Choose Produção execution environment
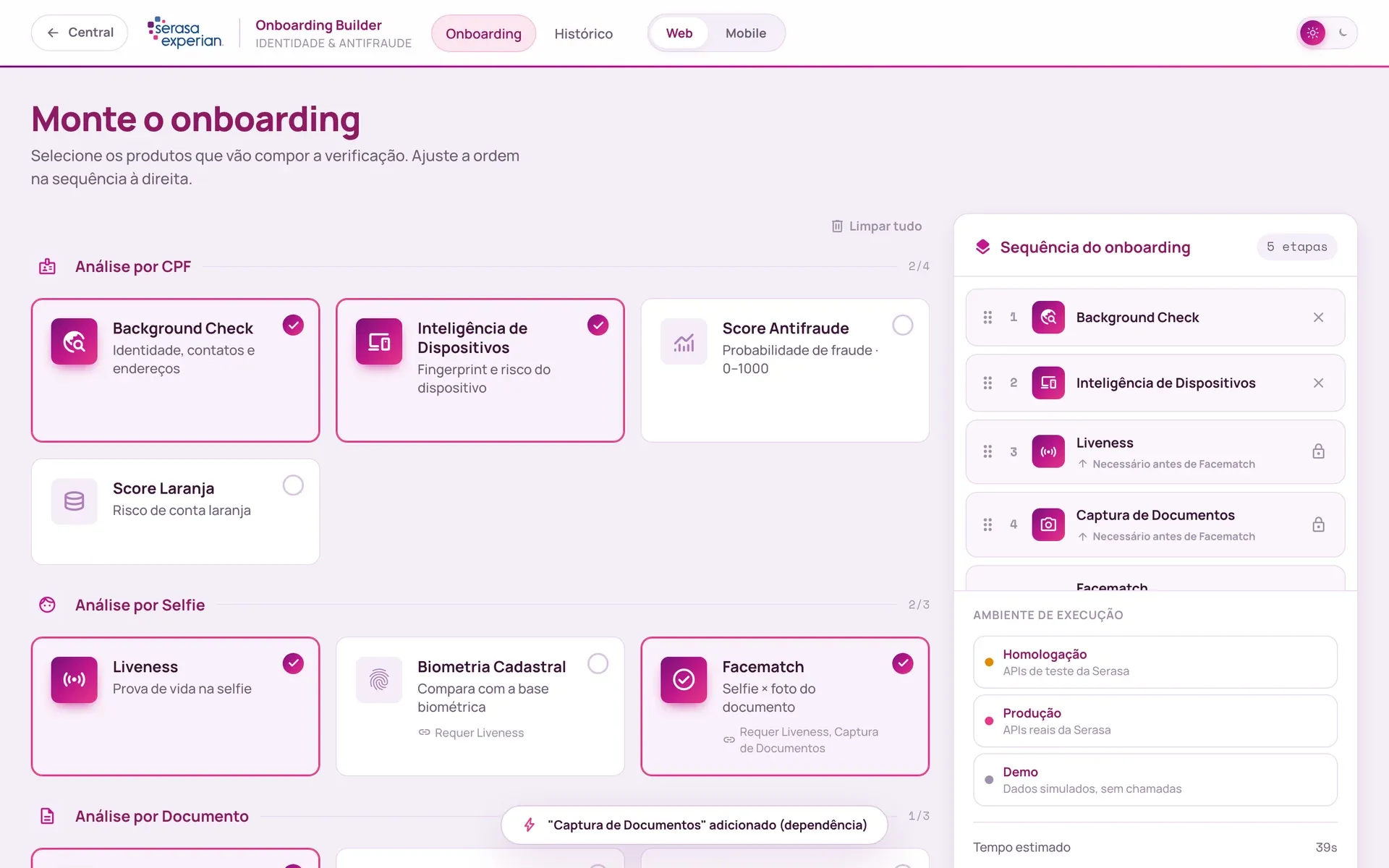 click(1155, 721)
